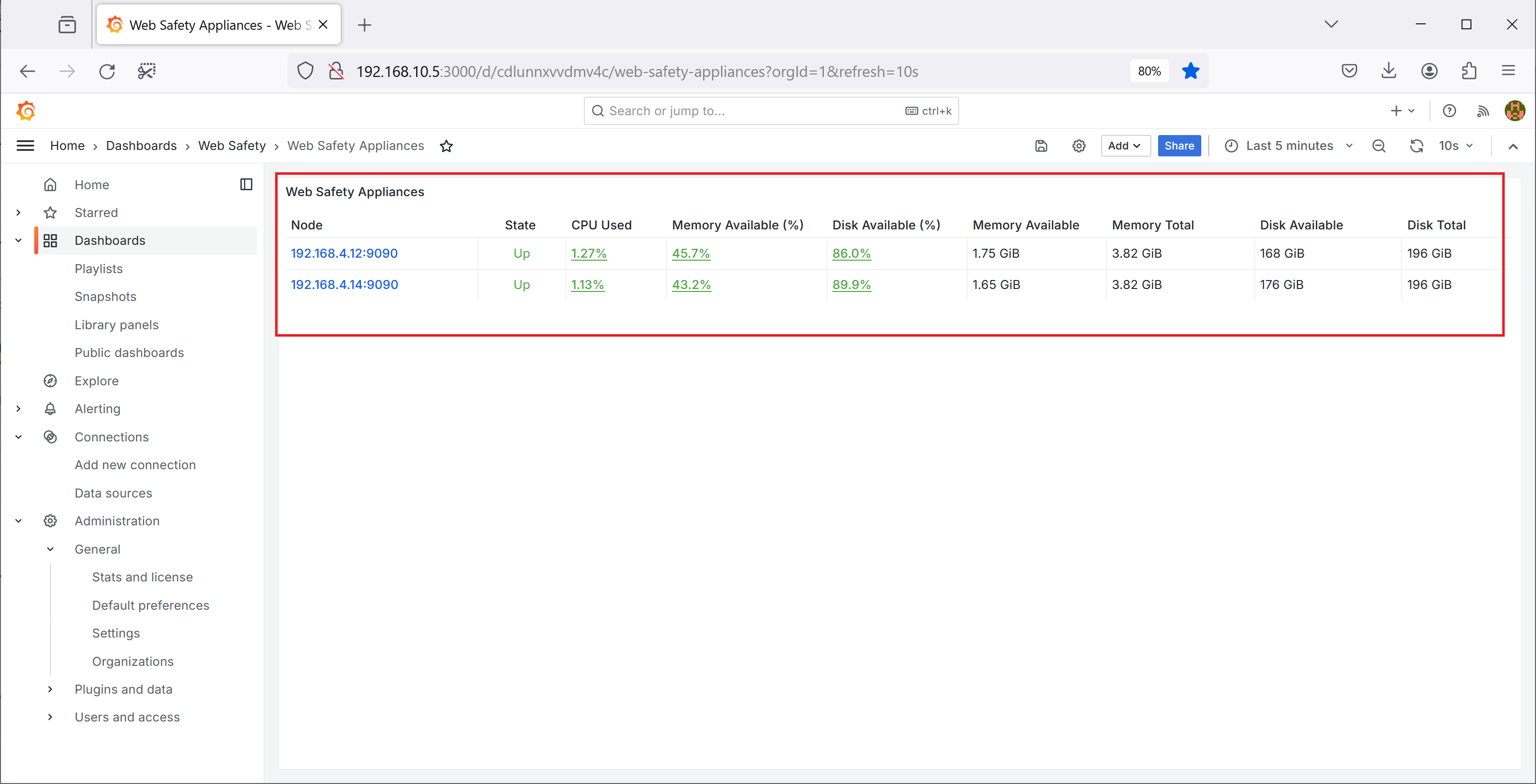This screenshot has height=784, width=1536.
Task: Collapse the Connections section
Action: (18, 437)
